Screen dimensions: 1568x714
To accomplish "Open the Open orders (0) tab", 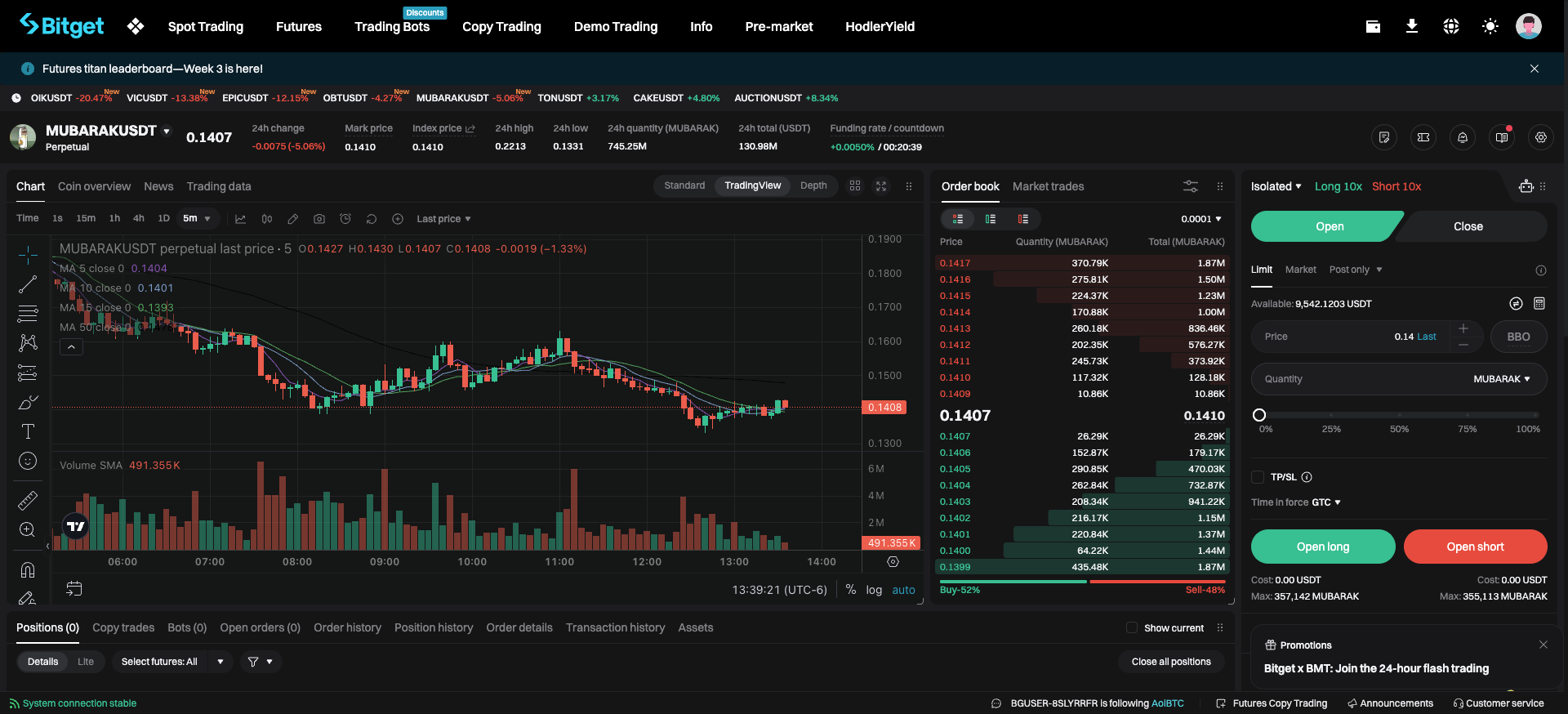I will click(261, 627).
